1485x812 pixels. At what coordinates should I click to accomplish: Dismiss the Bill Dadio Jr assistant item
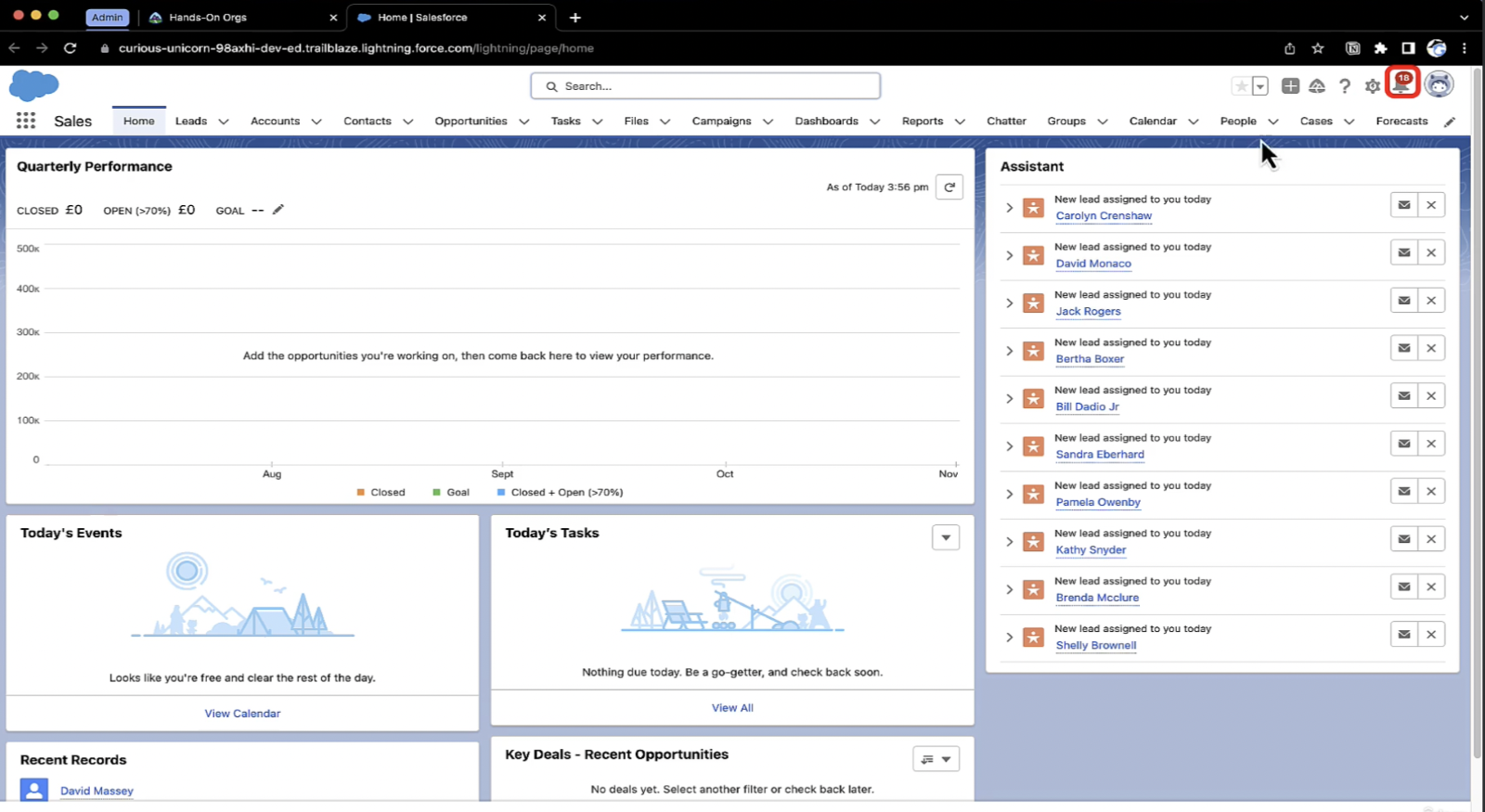[1431, 396]
